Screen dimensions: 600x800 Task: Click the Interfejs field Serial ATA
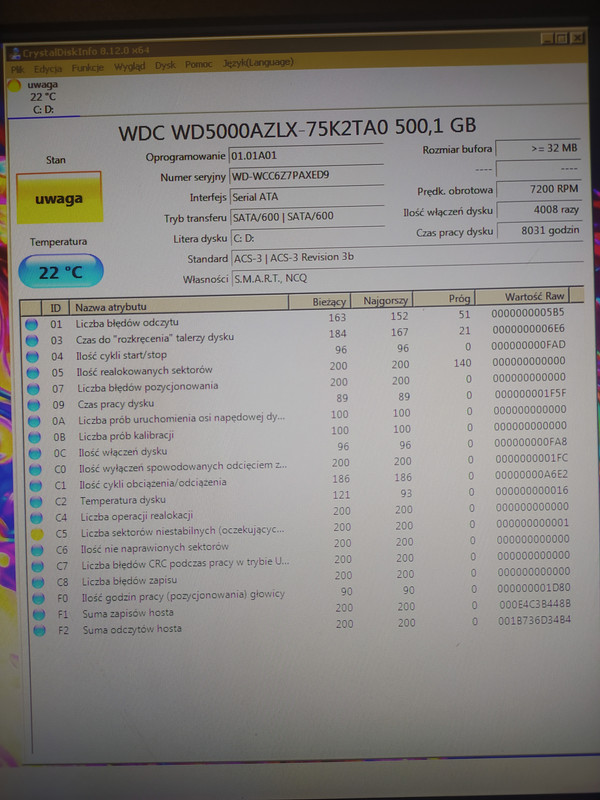tap(307, 196)
